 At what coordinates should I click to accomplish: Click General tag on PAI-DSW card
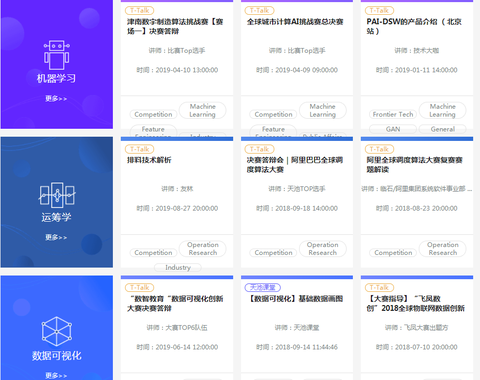(x=443, y=129)
